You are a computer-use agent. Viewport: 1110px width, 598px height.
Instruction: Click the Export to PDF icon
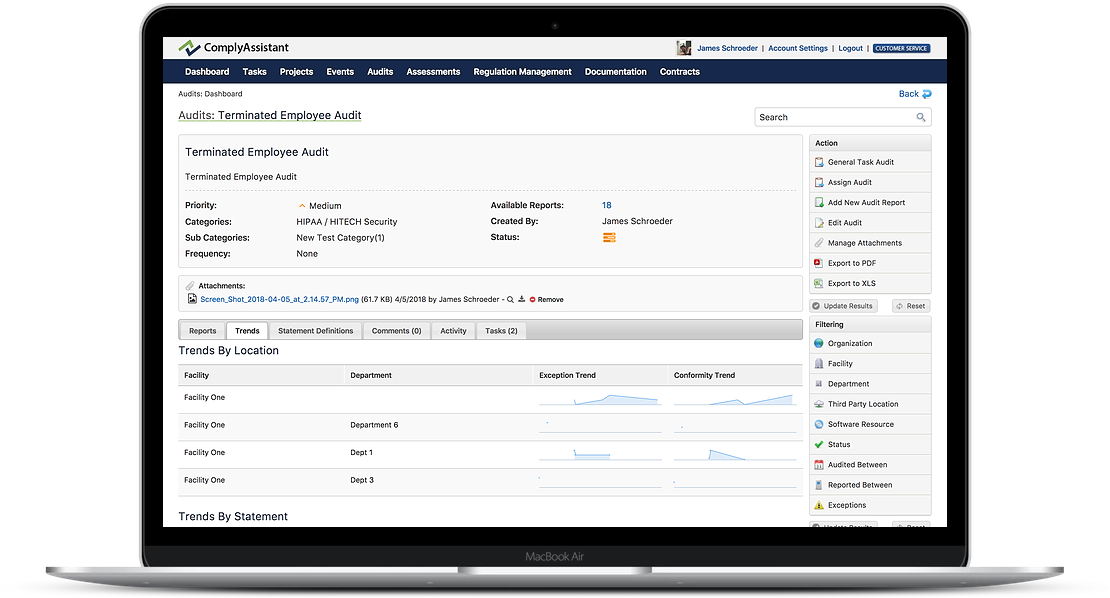[819, 263]
